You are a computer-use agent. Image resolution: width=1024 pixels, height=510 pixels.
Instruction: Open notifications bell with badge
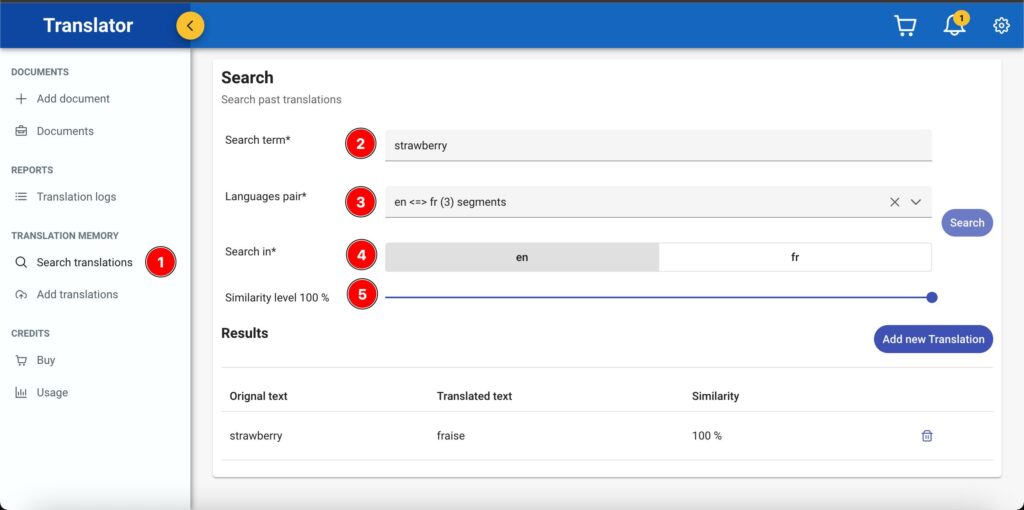tap(954, 26)
